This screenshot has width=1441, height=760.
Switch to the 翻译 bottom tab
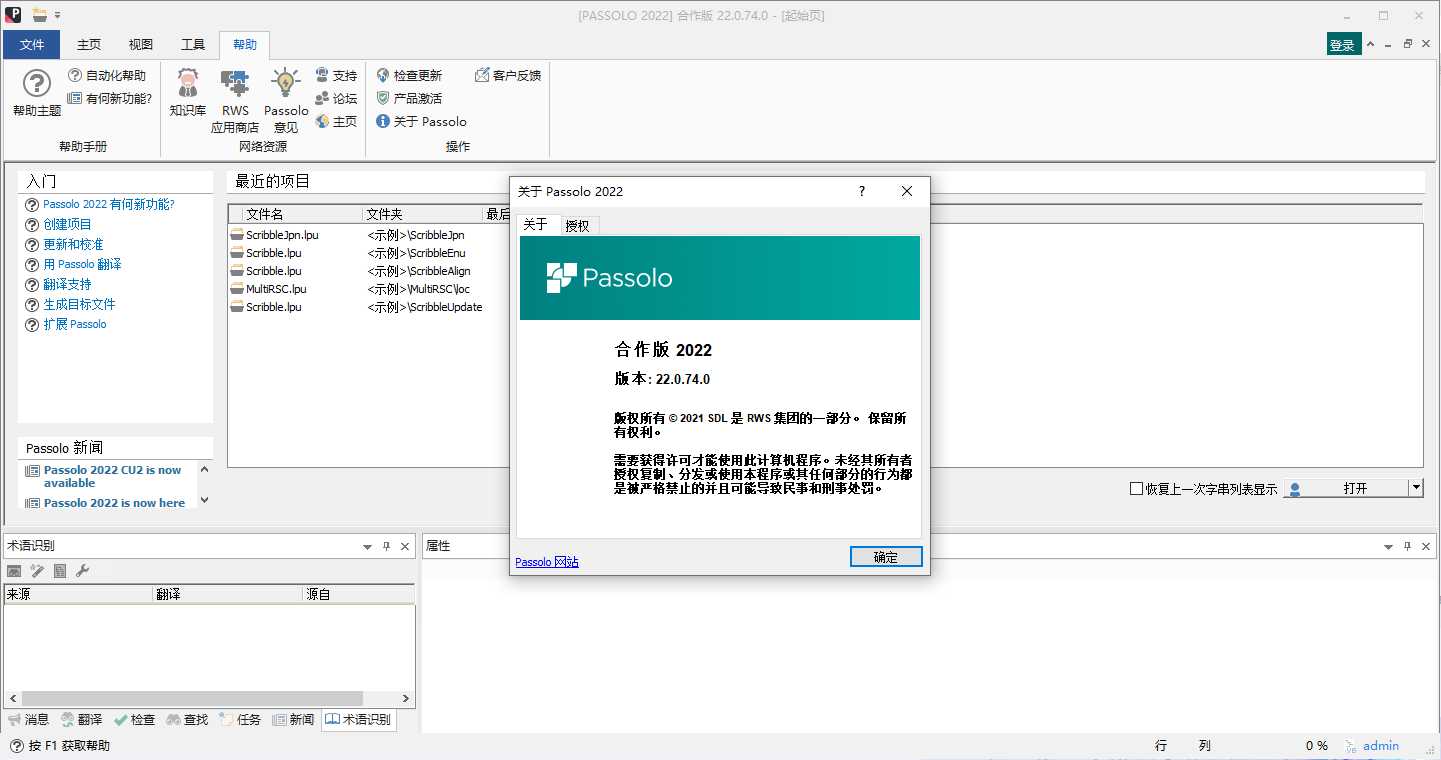pos(82,720)
